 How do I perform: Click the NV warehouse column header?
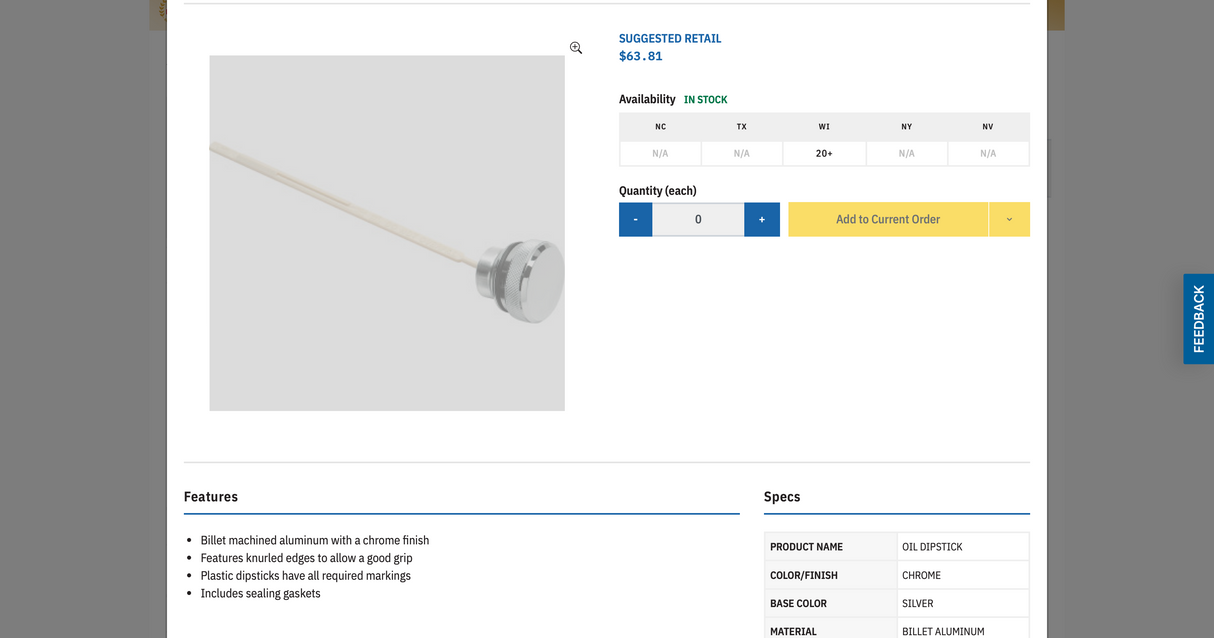click(x=988, y=127)
